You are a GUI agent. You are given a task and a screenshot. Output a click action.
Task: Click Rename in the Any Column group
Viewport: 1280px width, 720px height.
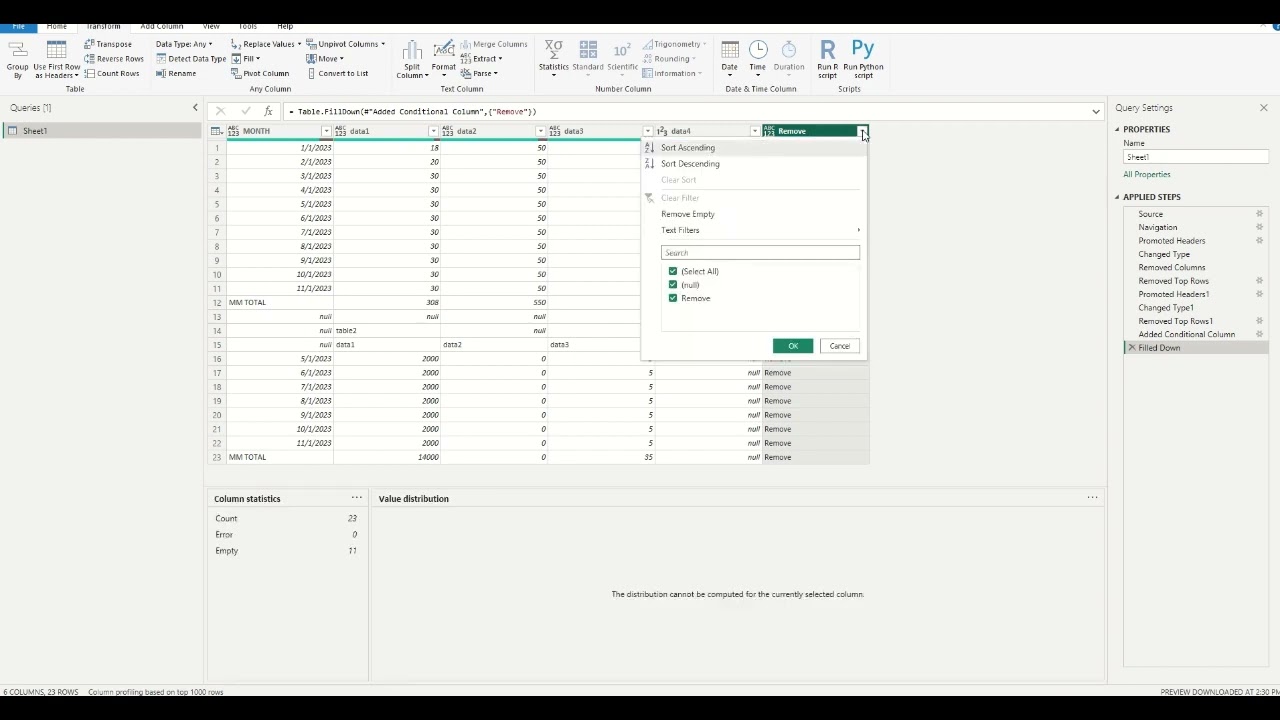[176, 73]
